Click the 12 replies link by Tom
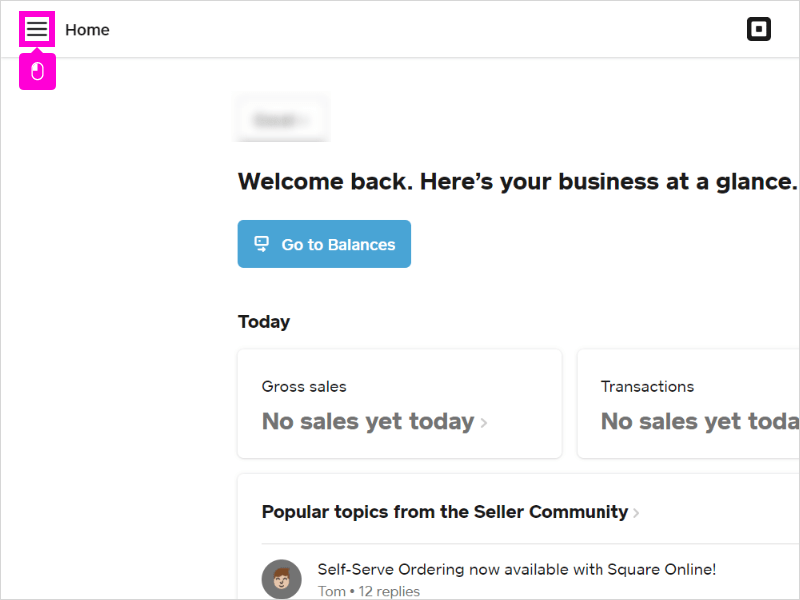Screen dimensions: 800x600 click(x=391, y=591)
